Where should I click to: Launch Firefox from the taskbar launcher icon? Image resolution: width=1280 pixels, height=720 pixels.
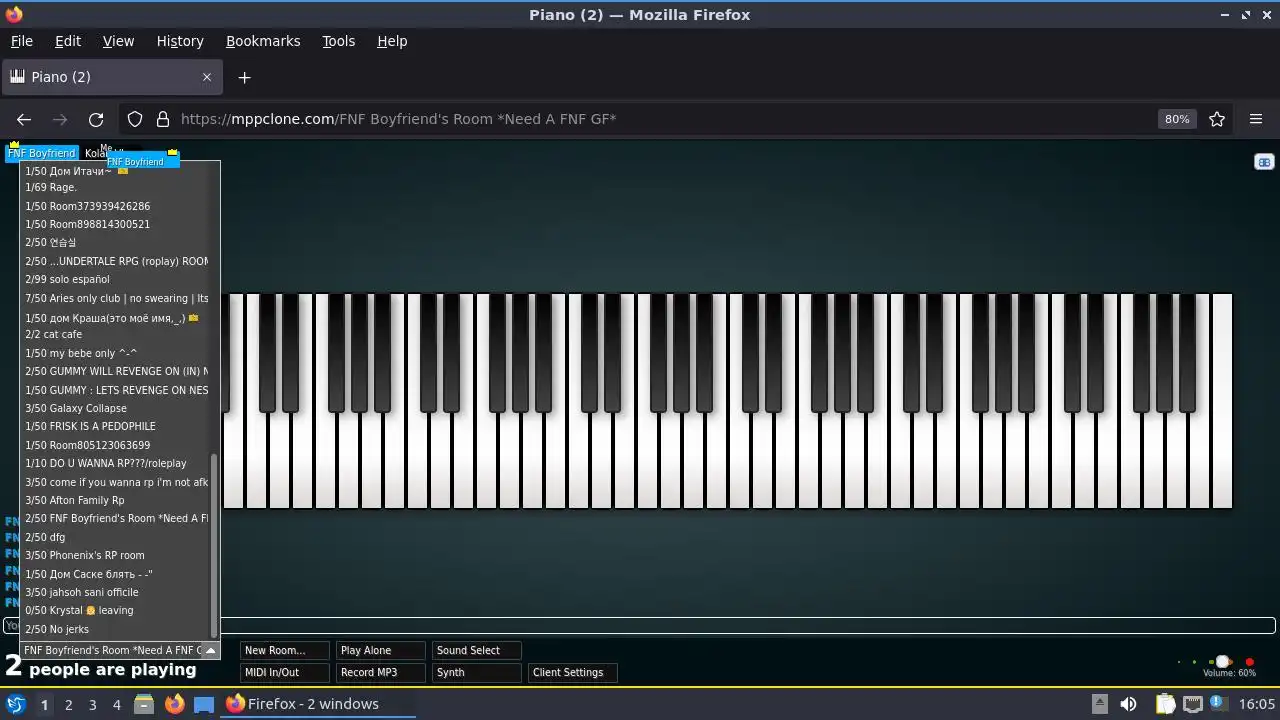(174, 704)
